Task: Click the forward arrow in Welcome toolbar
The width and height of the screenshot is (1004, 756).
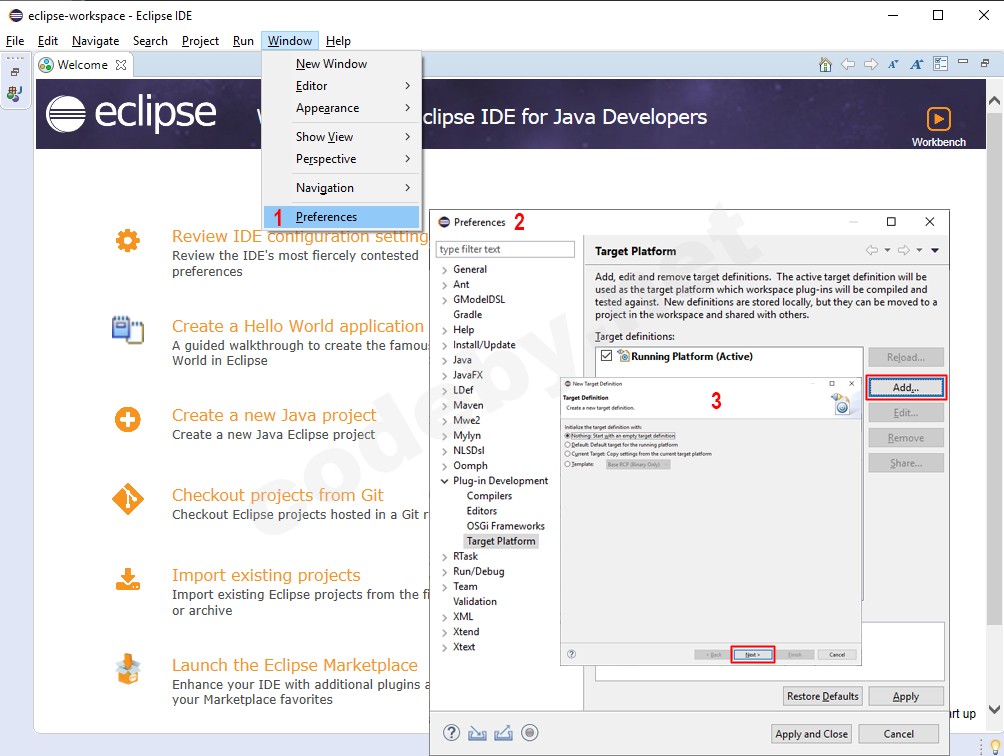Action: click(871, 64)
